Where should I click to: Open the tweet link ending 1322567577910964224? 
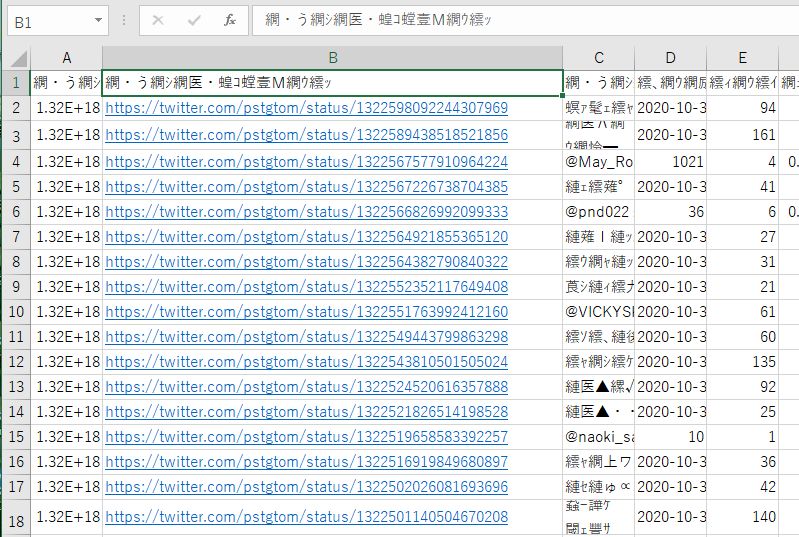pos(307,162)
